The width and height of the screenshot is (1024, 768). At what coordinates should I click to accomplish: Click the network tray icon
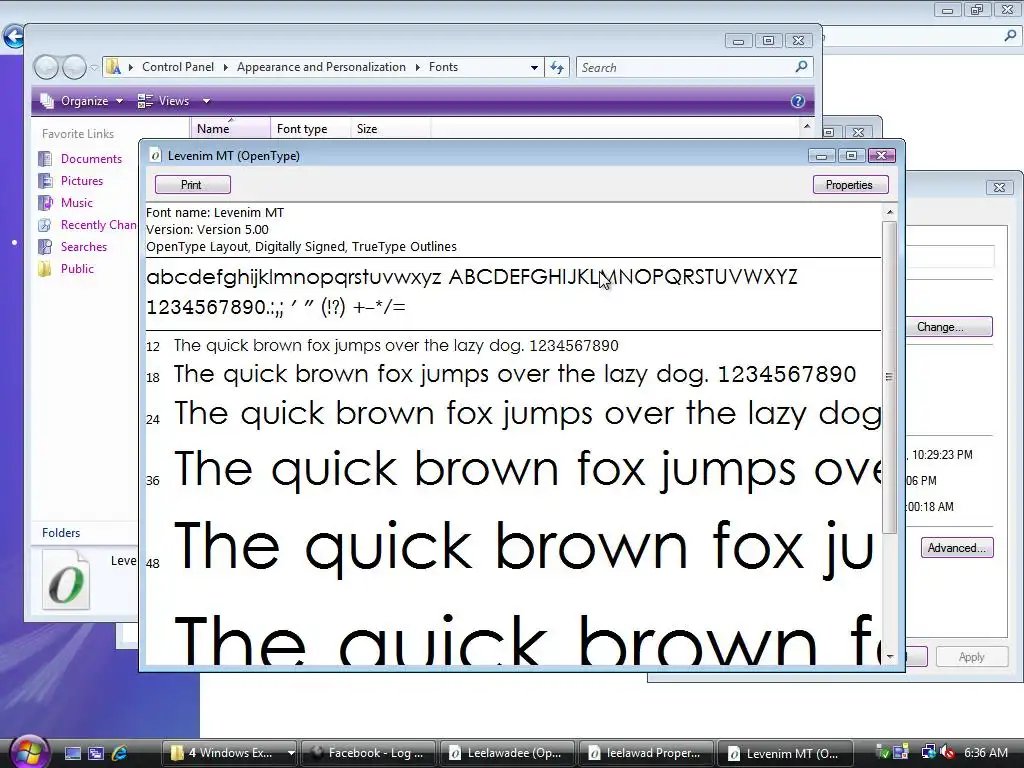click(x=928, y=753)
